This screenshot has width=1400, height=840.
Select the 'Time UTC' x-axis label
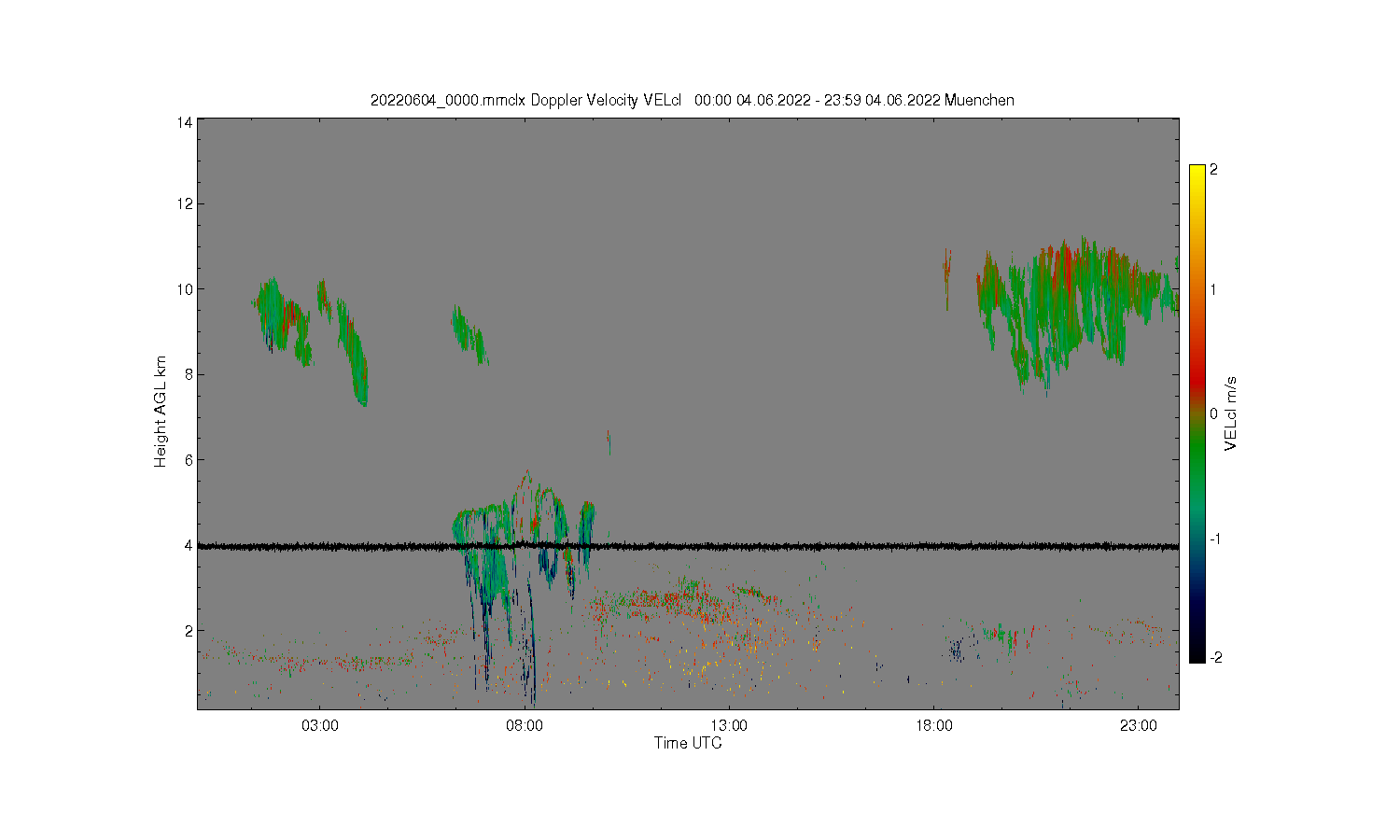coord(688,743)
